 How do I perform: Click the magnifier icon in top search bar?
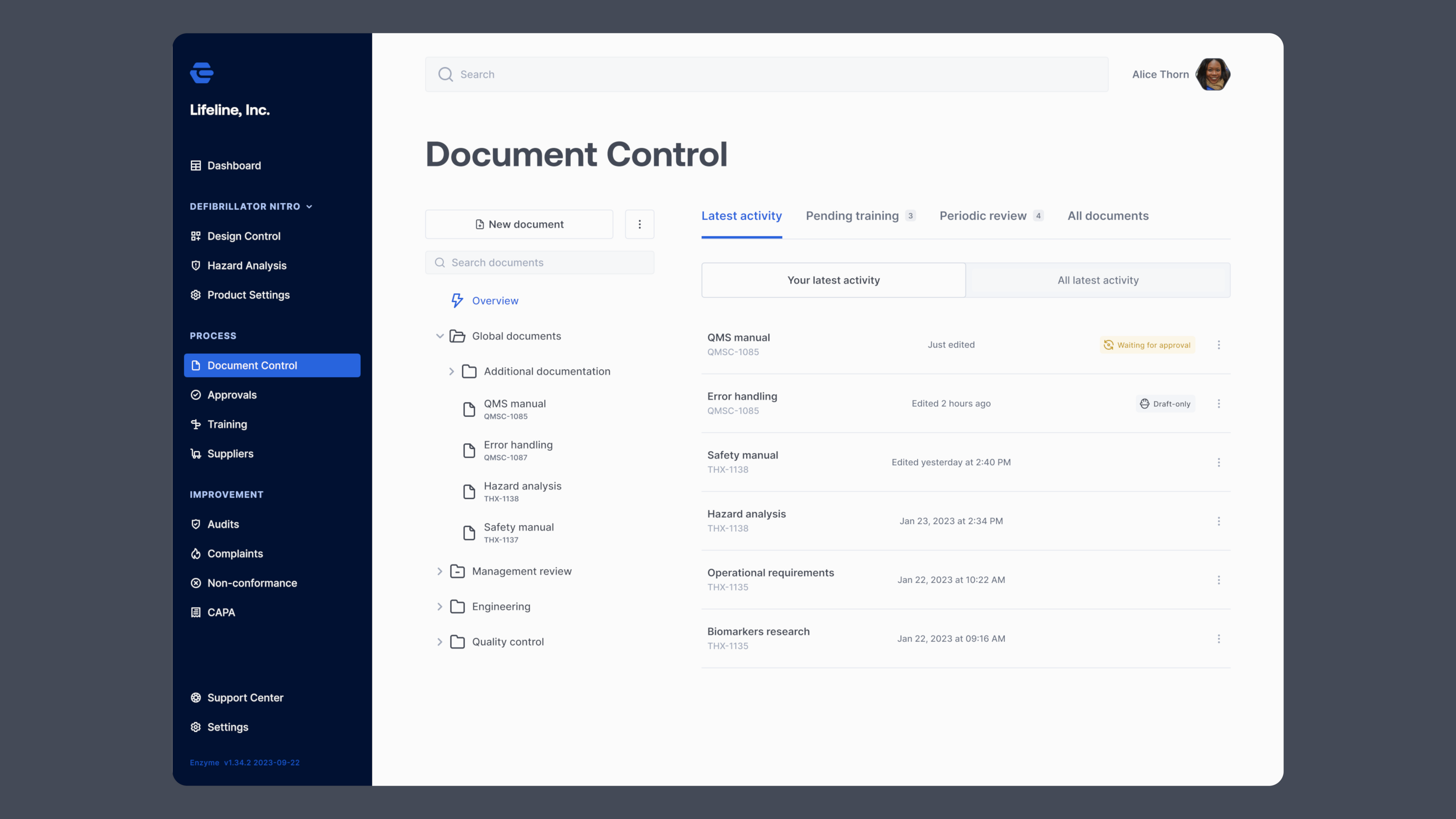click(x=446, y=75)
